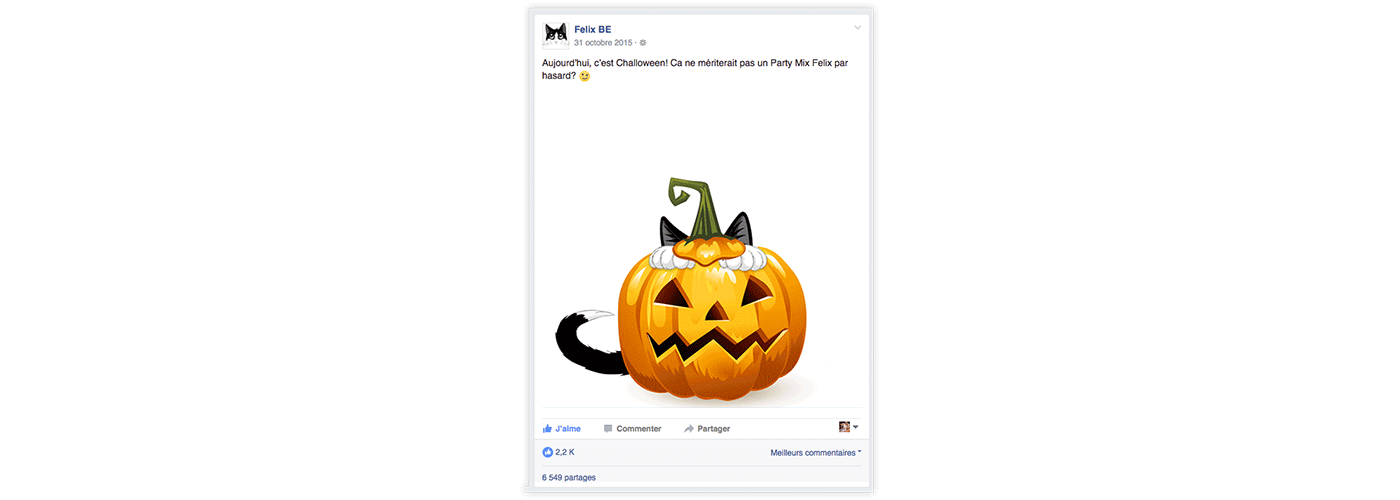Viewport: 1400px width, 500px height.
Task: Click the Felix BE cat avatar
Action: pyautogui.click(x=555, y=35)
